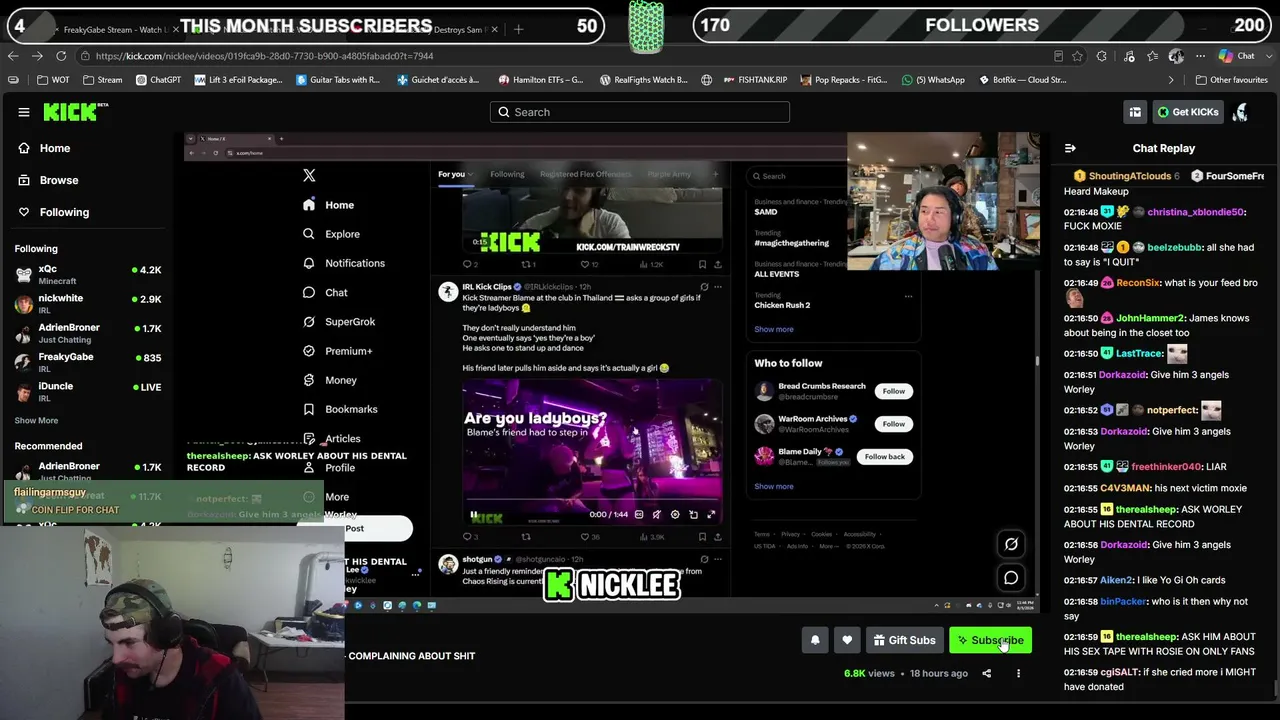Screen dimensions: 1280x720
Task: Show more bookmarks with the overflow chevron
Action: click(x=1171, y=80)
